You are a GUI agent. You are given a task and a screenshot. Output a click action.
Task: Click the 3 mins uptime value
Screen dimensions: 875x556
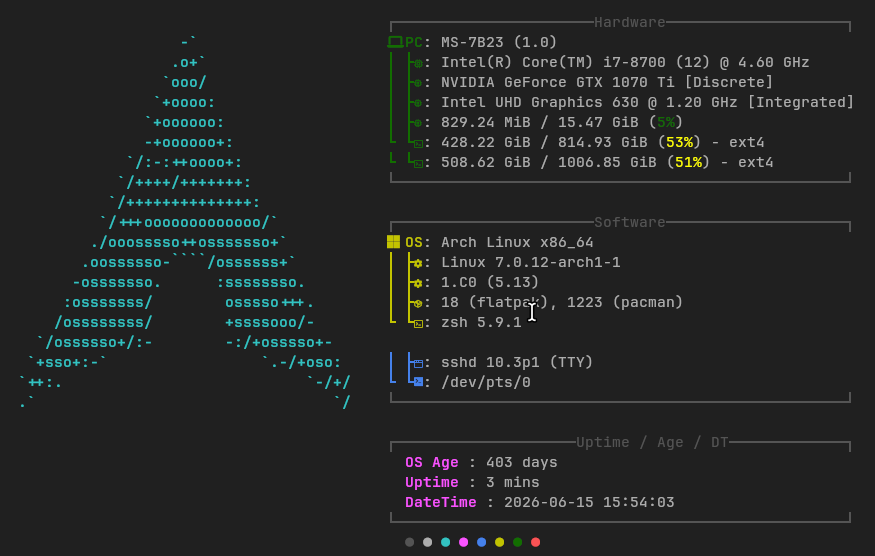pos(513,482)
